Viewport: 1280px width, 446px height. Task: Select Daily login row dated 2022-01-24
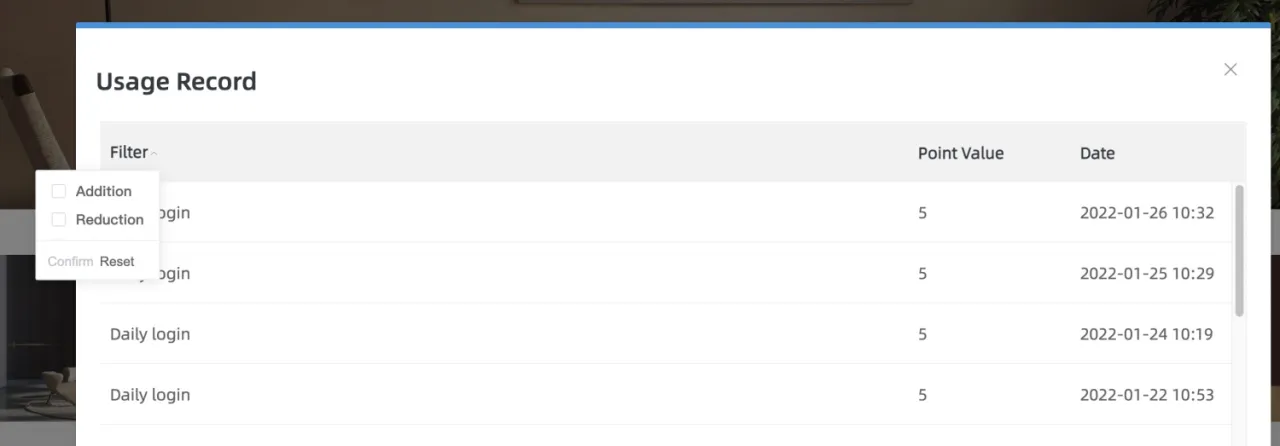point(666,334)
